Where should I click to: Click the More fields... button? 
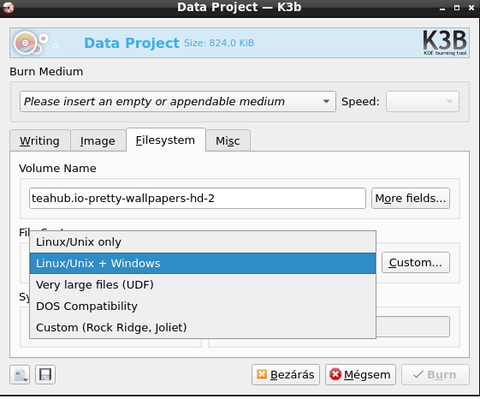[x=410, y=198]
